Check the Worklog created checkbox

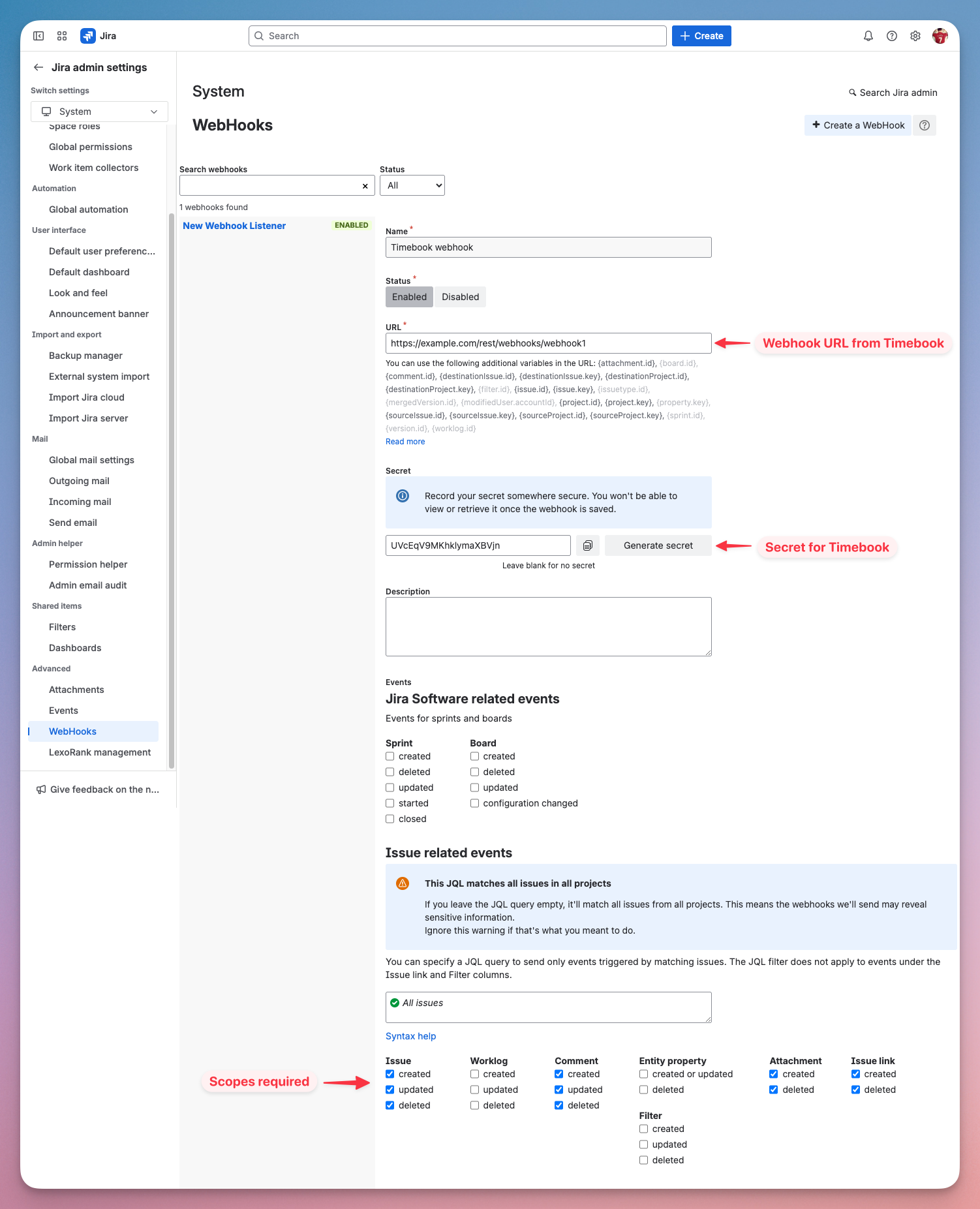(x=474, y=1074)
